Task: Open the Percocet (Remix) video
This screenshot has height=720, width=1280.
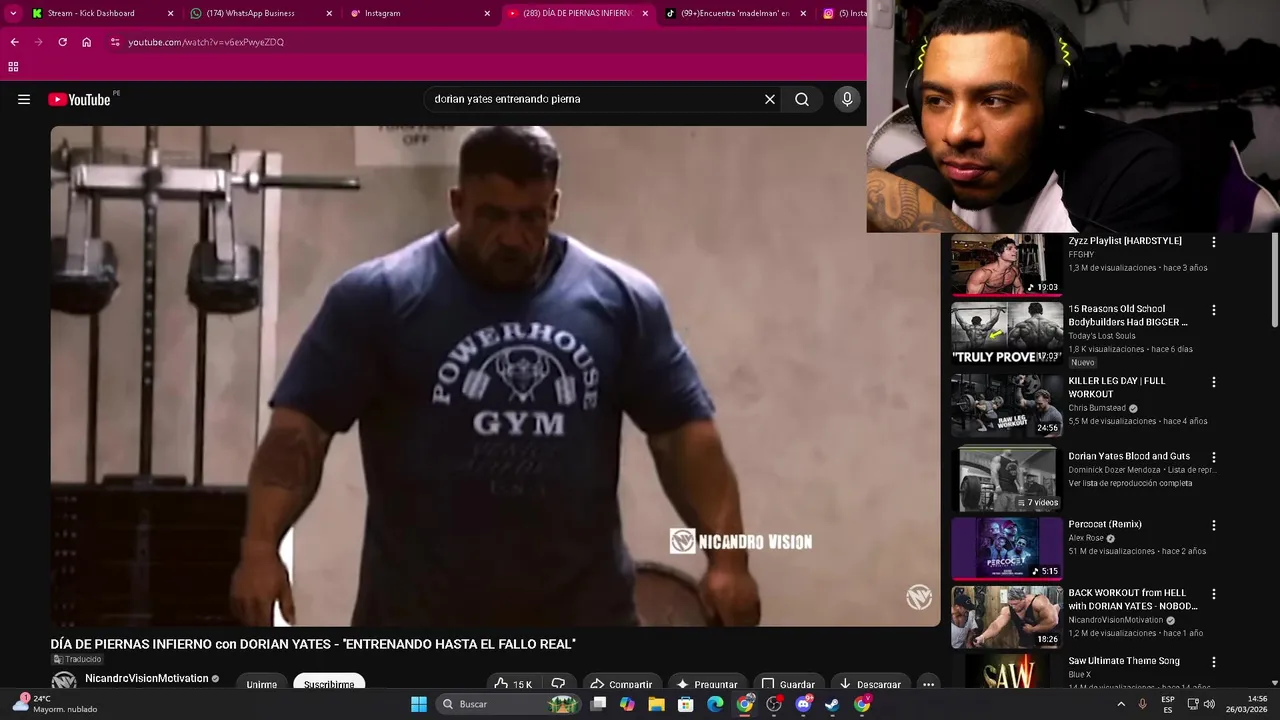Action: [1006, 549]
